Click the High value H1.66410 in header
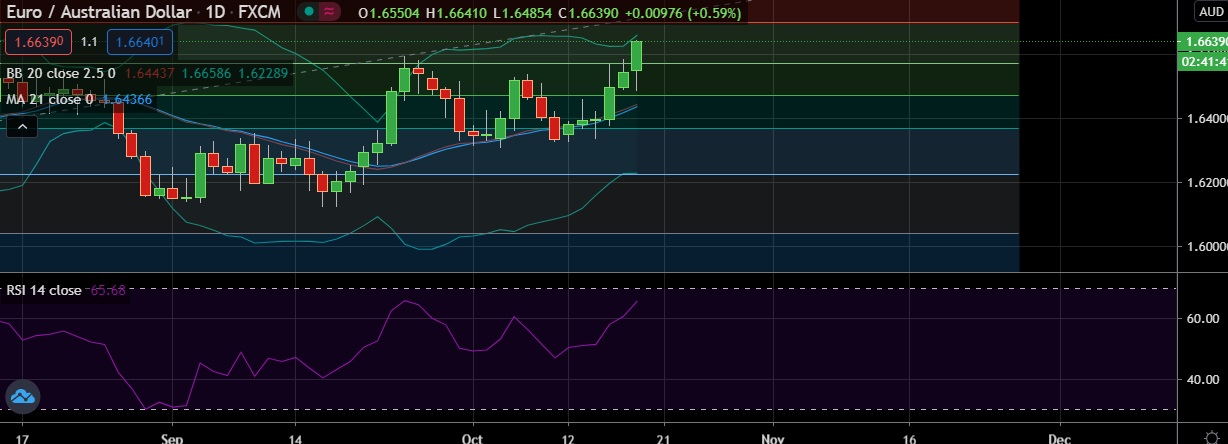This screenshot has width=1228, height=444. [454, 13]
